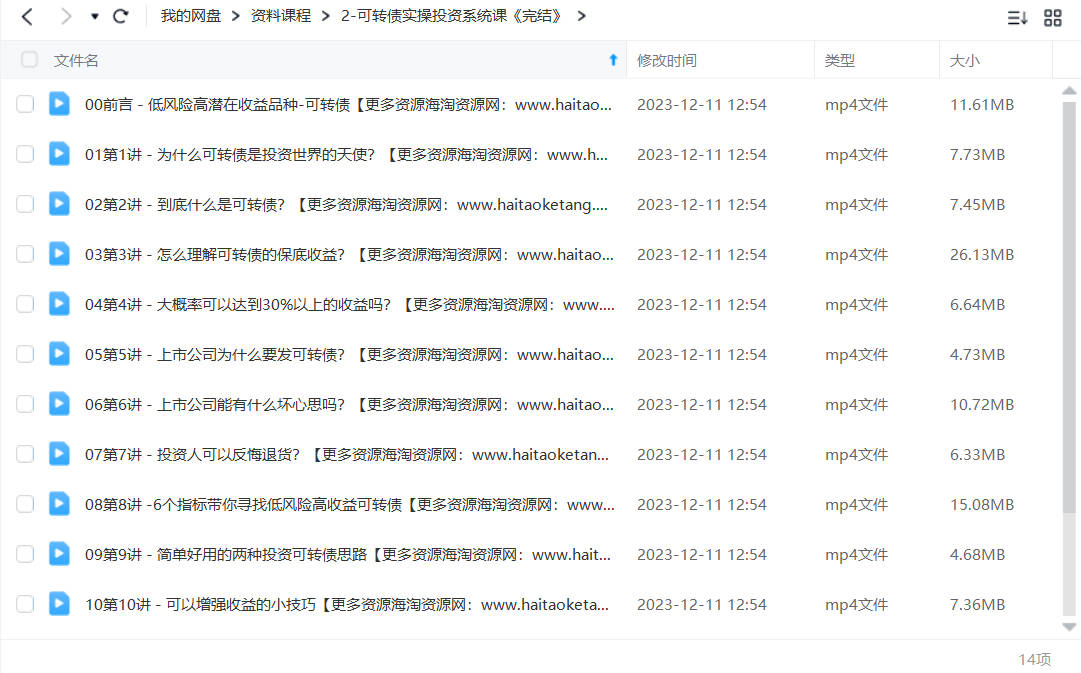Check the box for 10第10讲 file

[x=25, y=604]
